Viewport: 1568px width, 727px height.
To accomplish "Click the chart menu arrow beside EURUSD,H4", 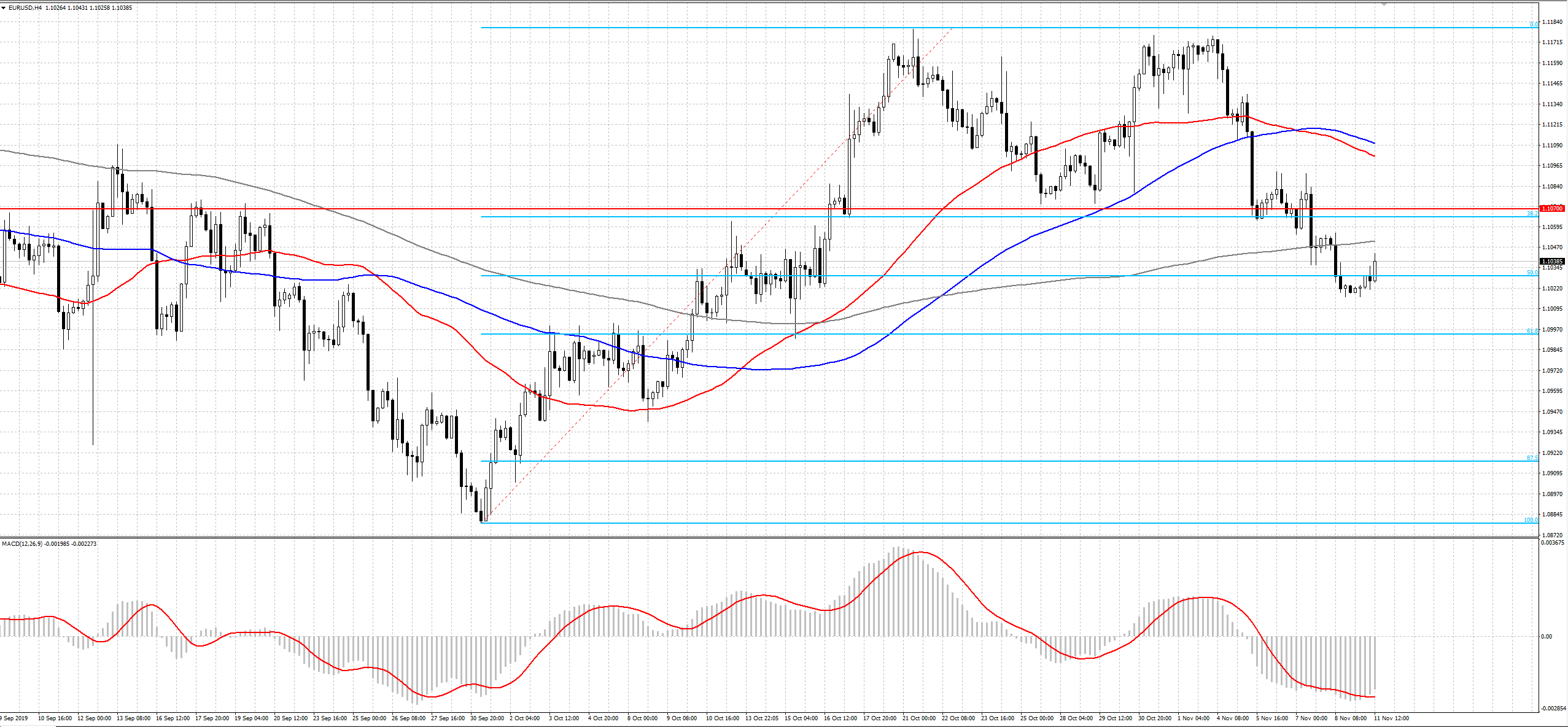I will point(4,8).
